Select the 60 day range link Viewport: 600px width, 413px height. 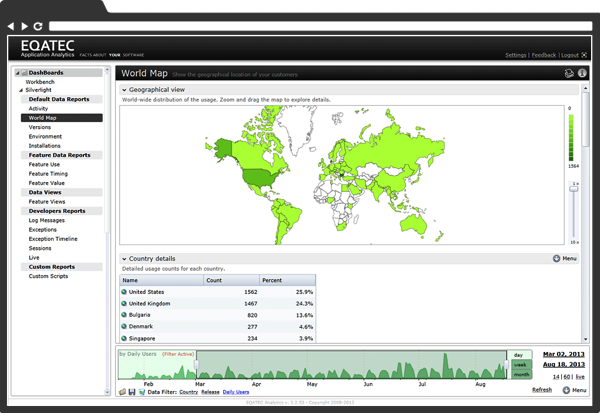[567, 377]
